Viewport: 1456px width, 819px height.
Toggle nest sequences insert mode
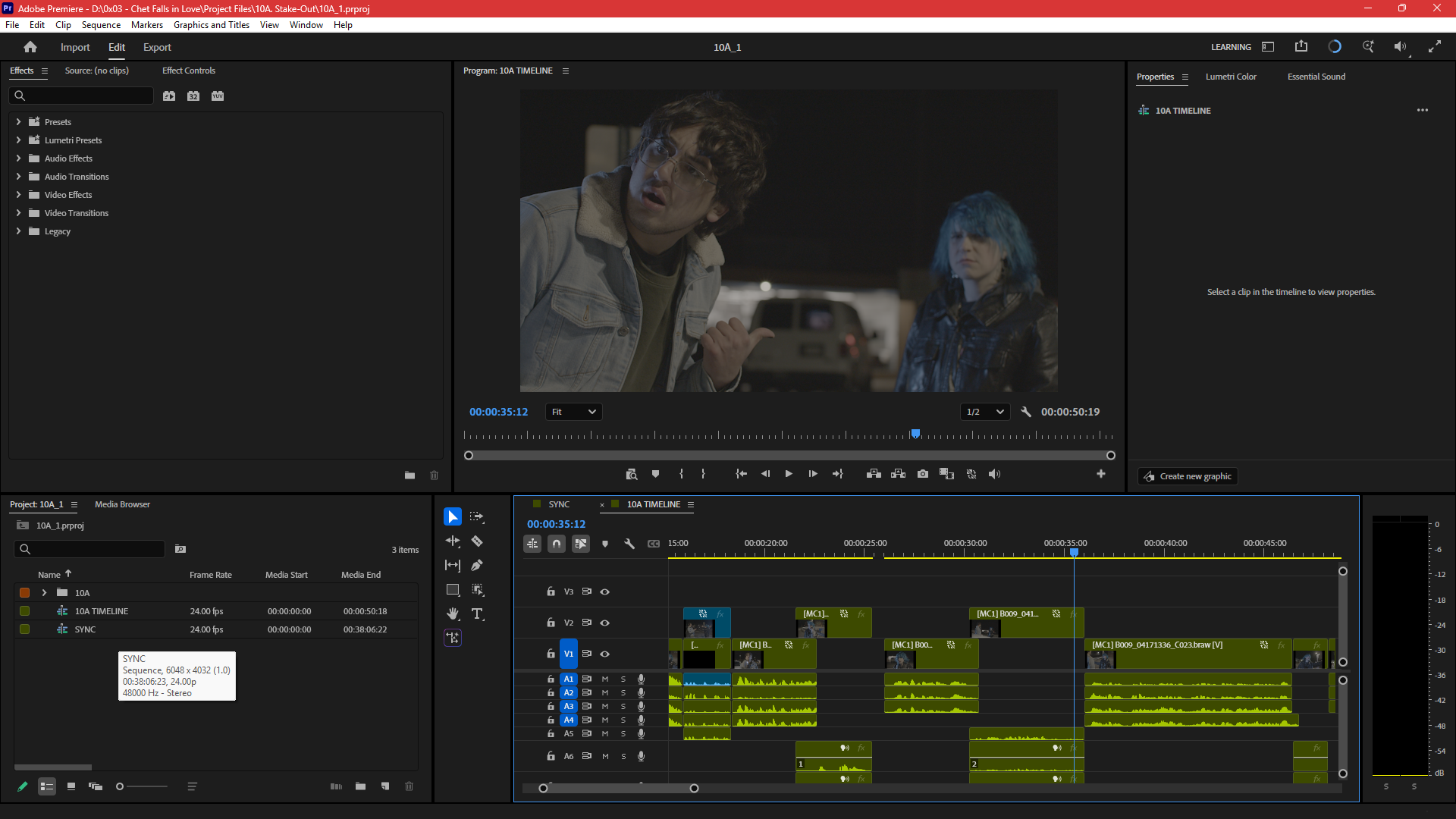pyautogui.click(x=532, y=544)
